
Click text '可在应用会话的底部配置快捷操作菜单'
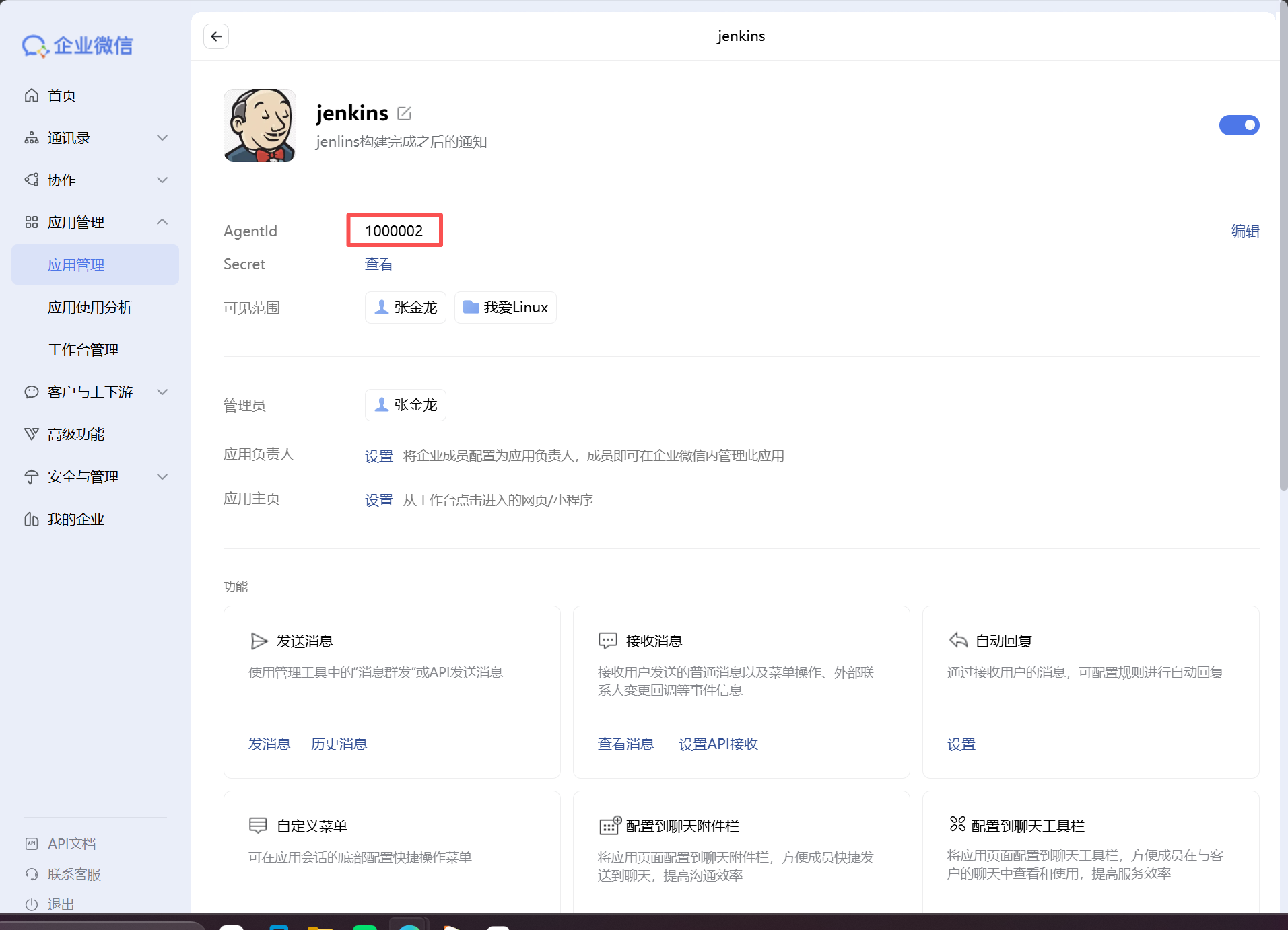(360, 857)
